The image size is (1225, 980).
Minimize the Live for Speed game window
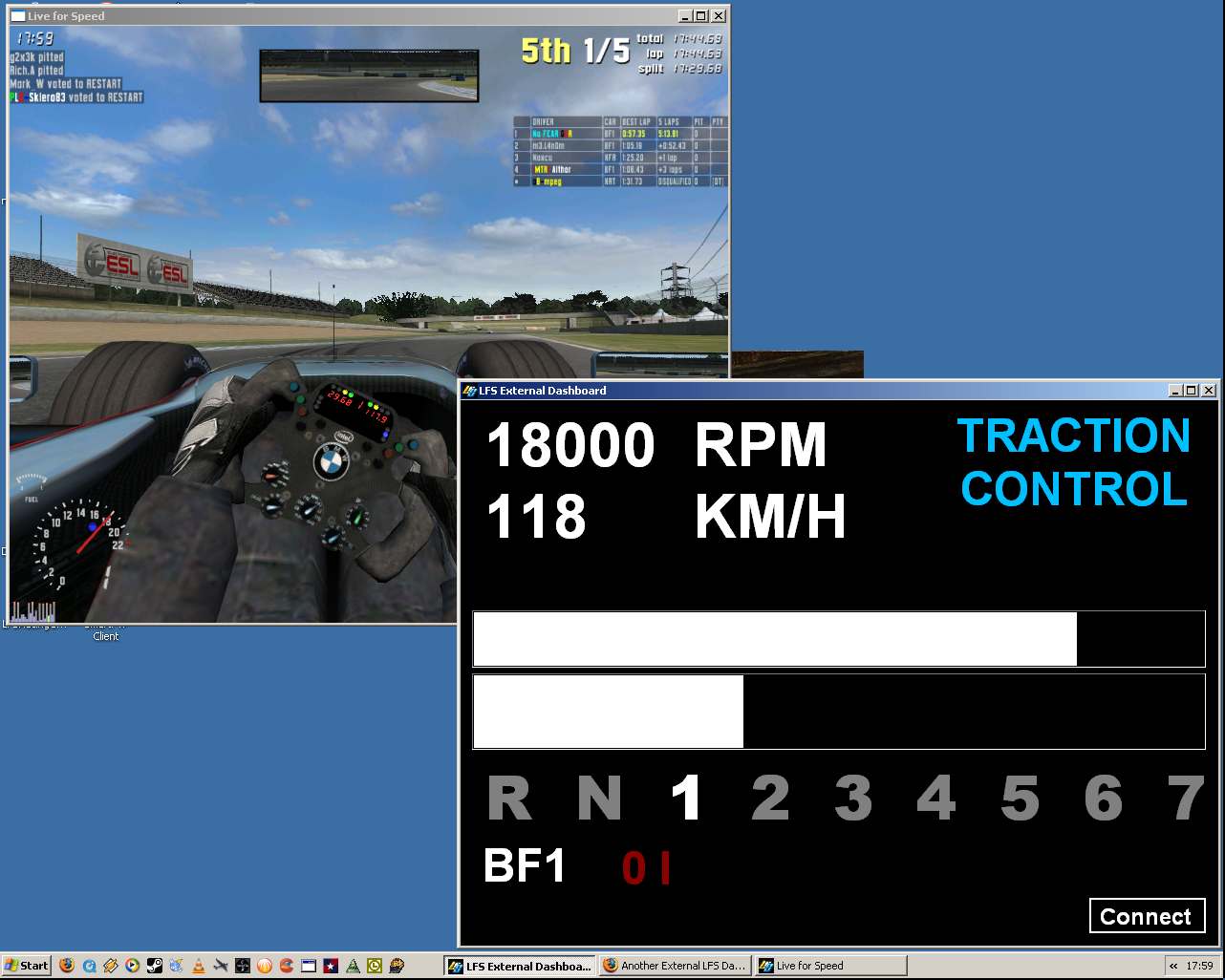[685, 15]
